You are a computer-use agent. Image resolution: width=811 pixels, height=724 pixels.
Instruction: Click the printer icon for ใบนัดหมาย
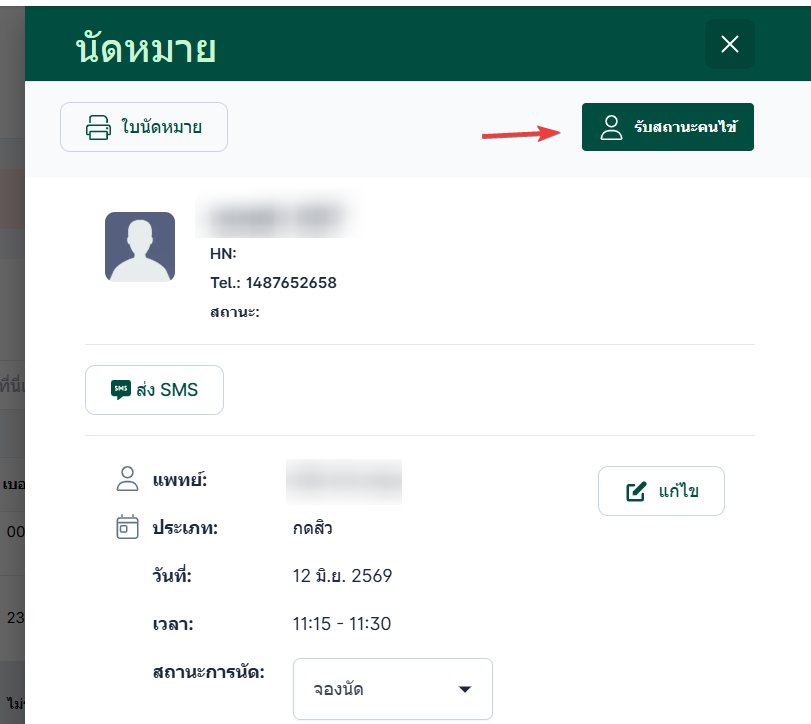[98, 127]
